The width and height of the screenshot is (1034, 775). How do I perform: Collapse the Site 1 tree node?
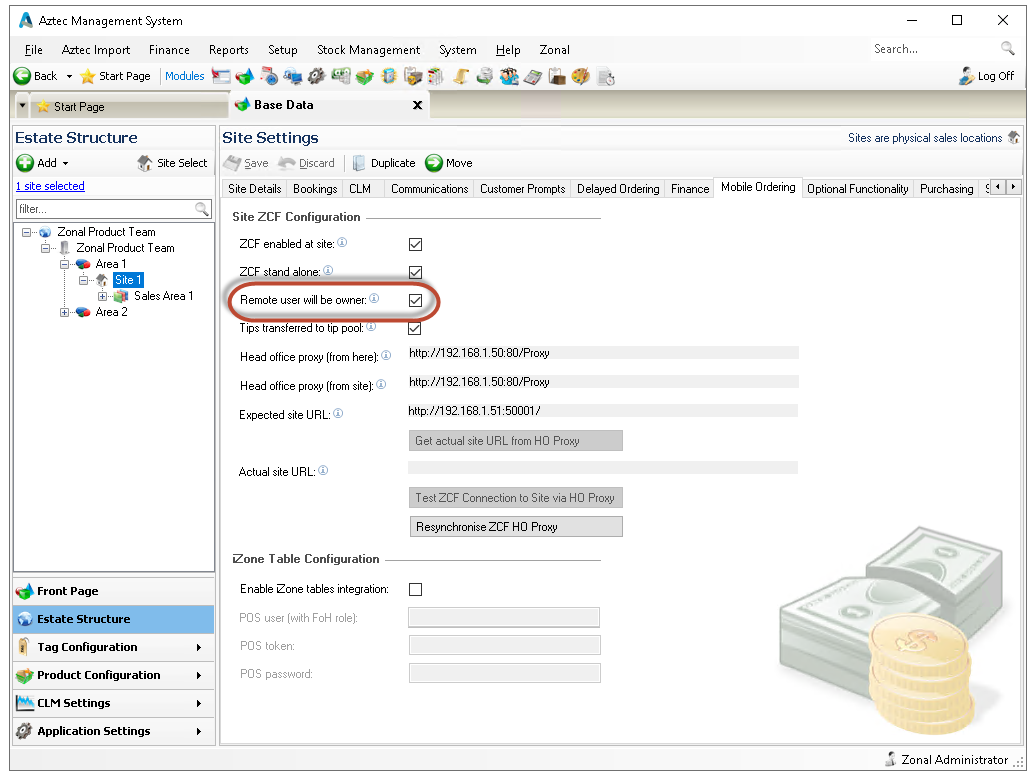tap(83, 280)
